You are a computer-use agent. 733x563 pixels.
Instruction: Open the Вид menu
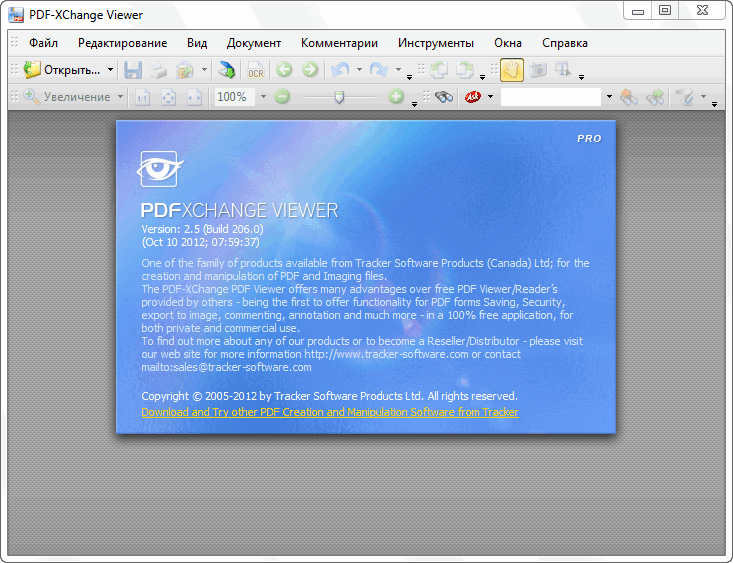pos(197,43)
